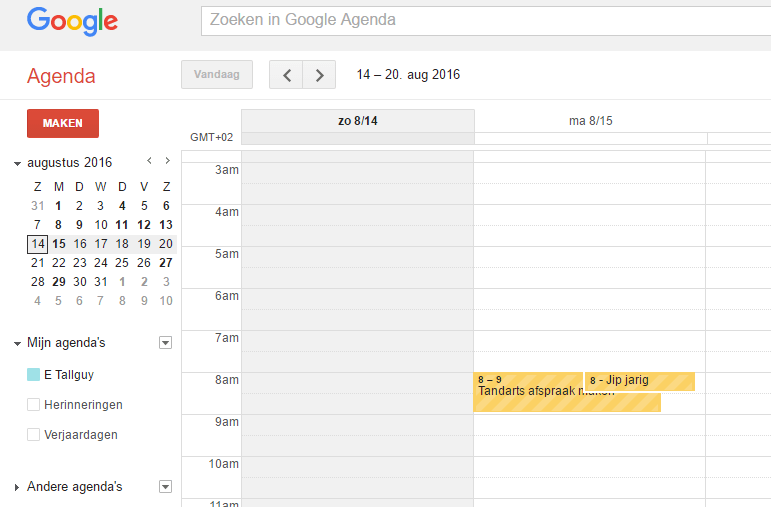Enable the Herinneringen calendar

coord(33,405)
